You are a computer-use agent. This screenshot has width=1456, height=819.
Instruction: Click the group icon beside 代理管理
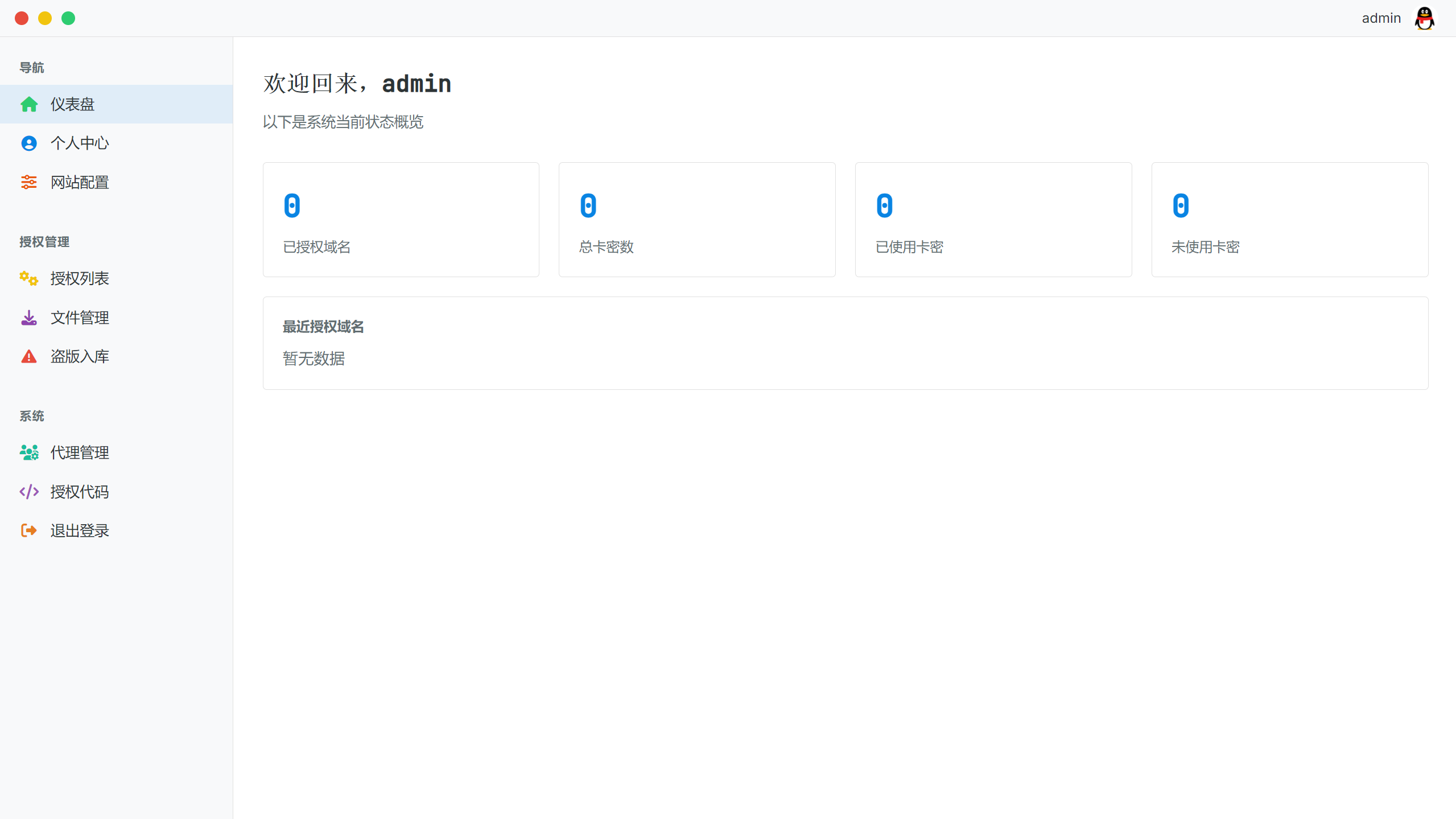pyautogui.click(x=28, y=452)
